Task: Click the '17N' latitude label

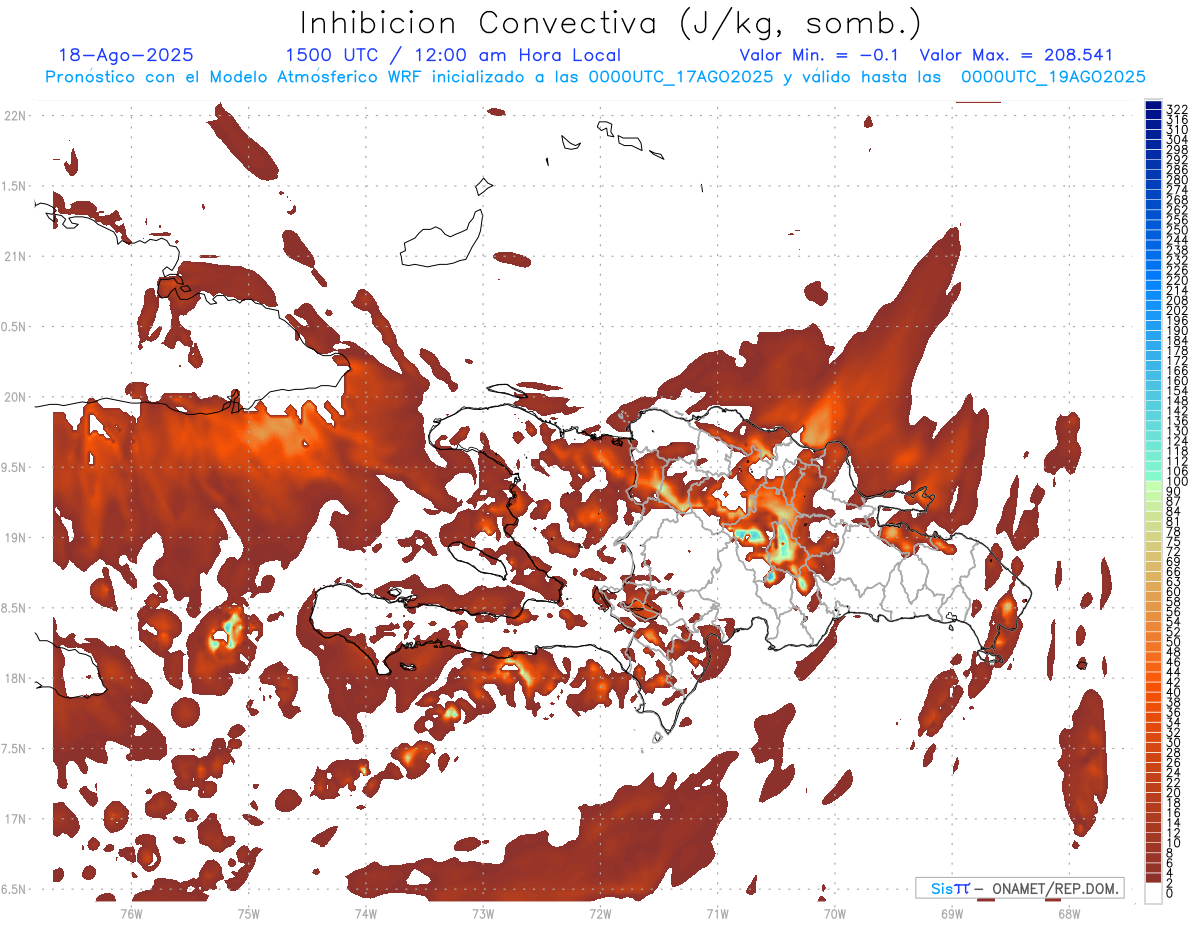Action: 15,819
